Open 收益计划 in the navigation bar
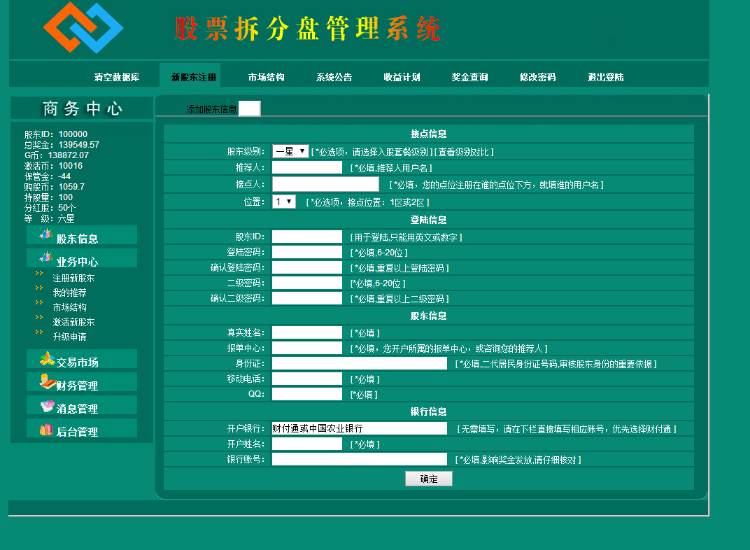Screen dimensions: 750x550 pyautogui.click(x=402, y=77)
